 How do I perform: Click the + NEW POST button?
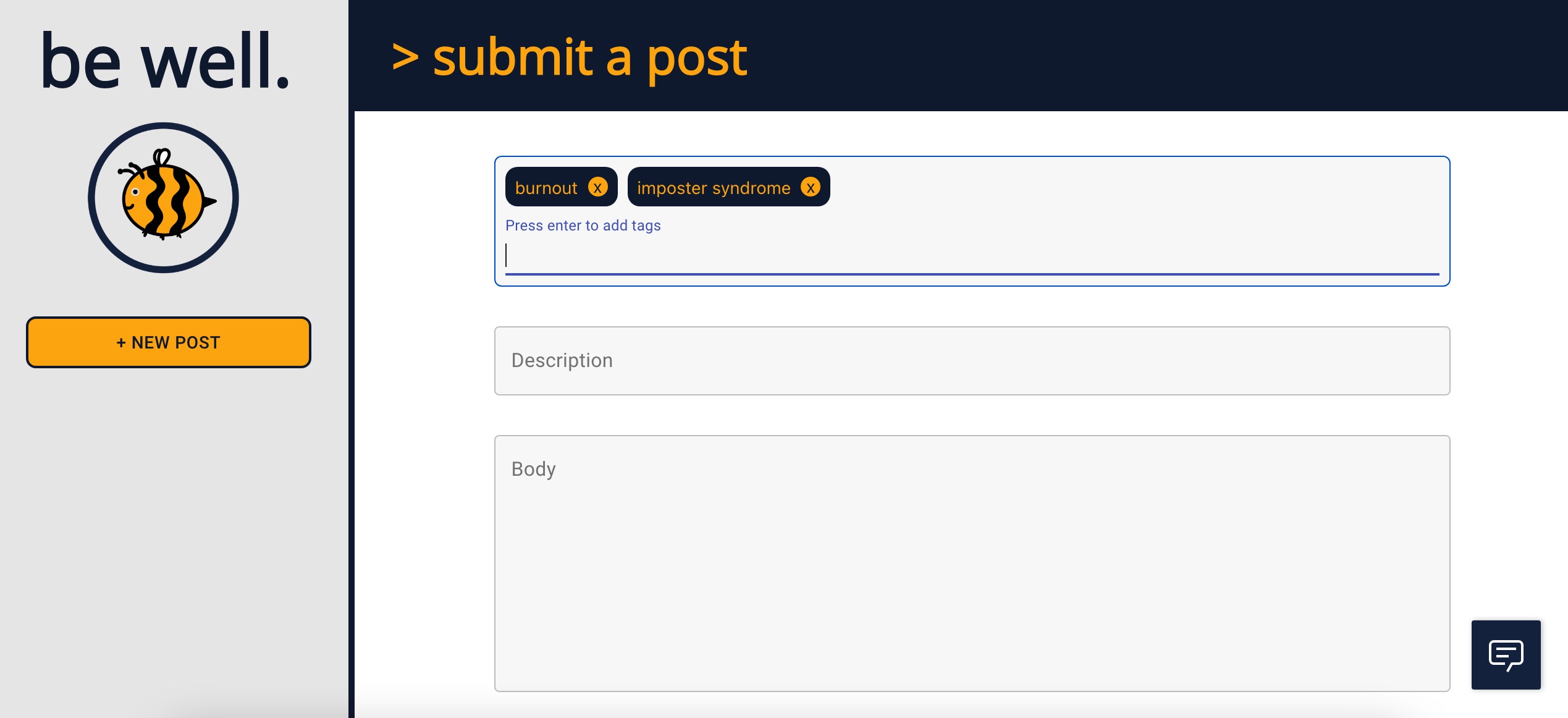168,342
